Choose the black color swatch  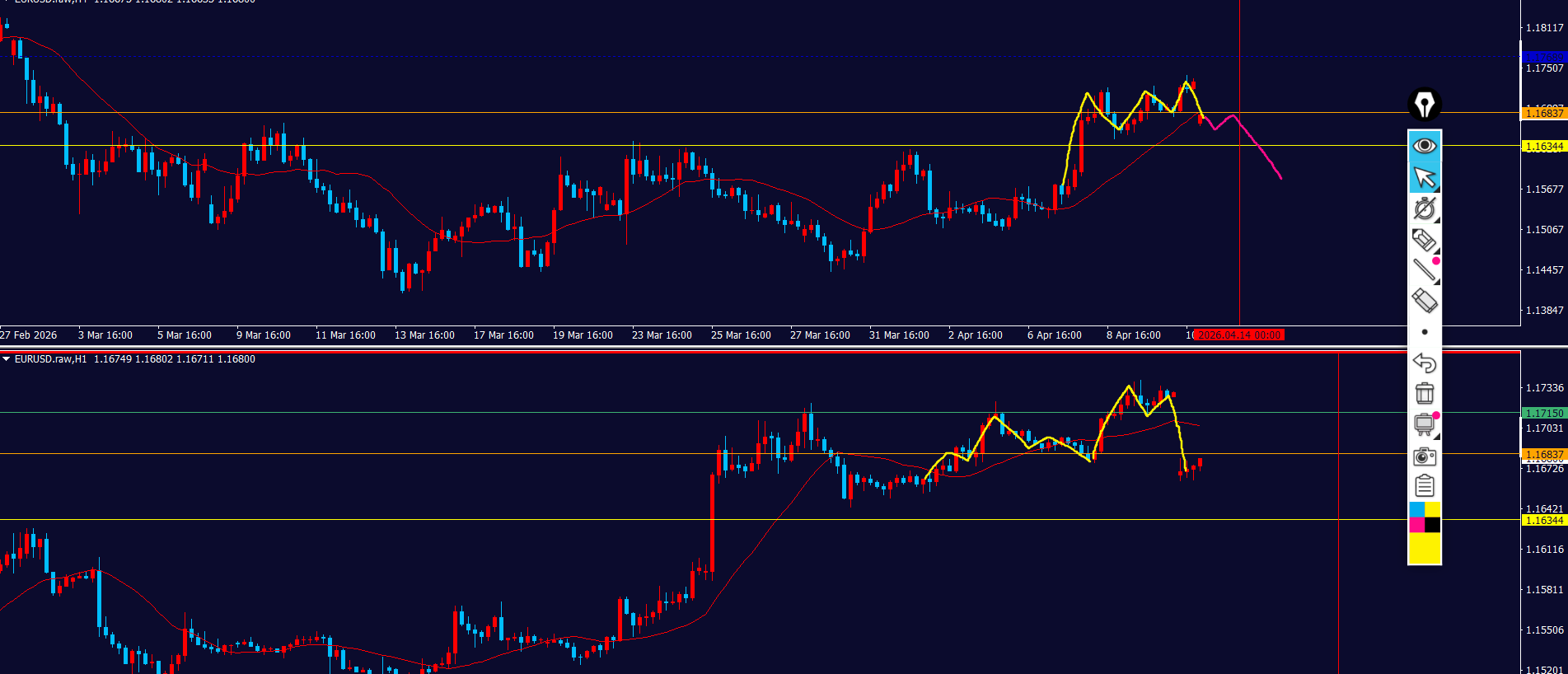coord(1432,525)
